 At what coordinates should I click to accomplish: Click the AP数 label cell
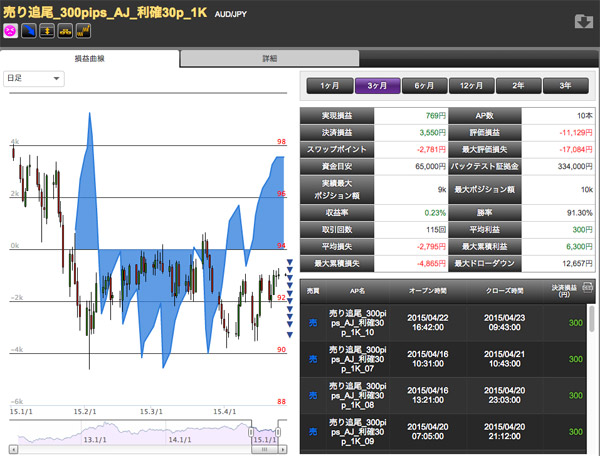pyautogui.click(x=484, y=116)
